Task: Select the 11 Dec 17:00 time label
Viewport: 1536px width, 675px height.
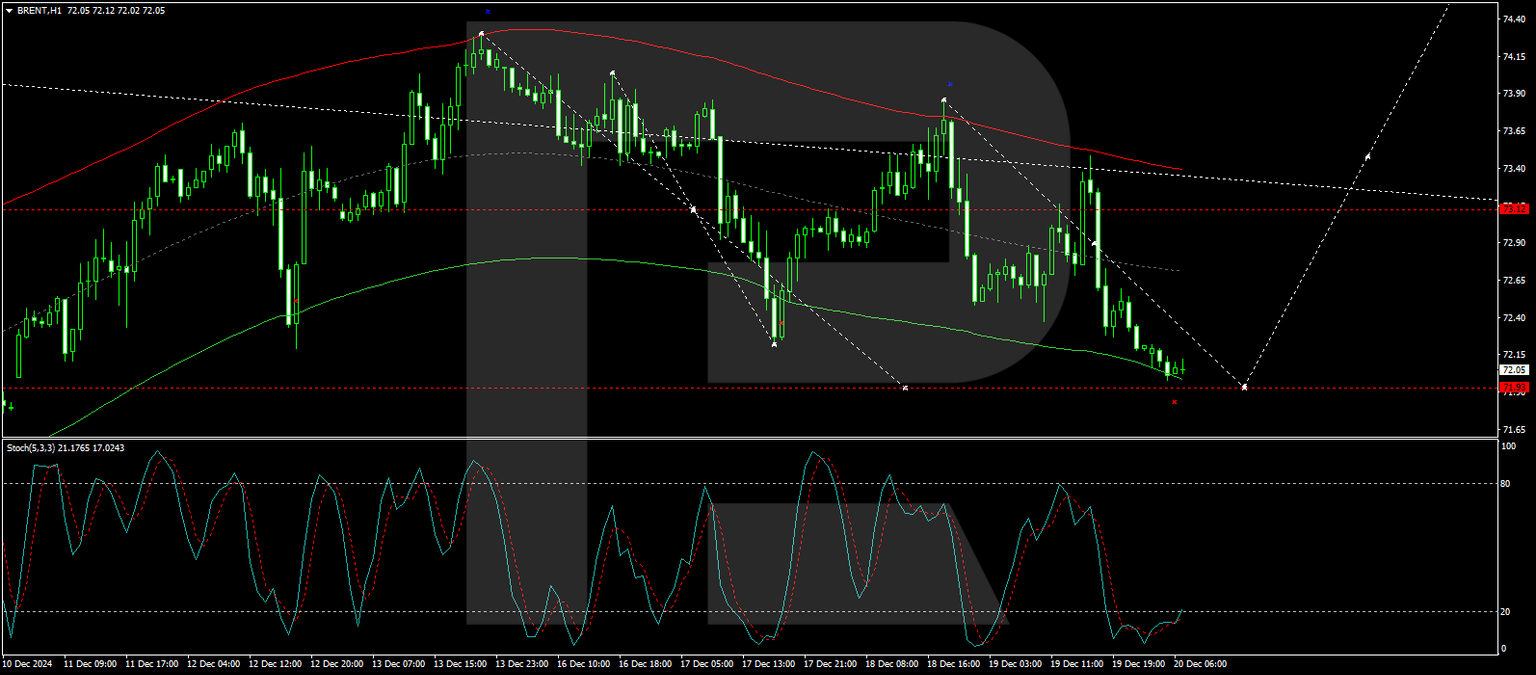Action: coord(152,663)
